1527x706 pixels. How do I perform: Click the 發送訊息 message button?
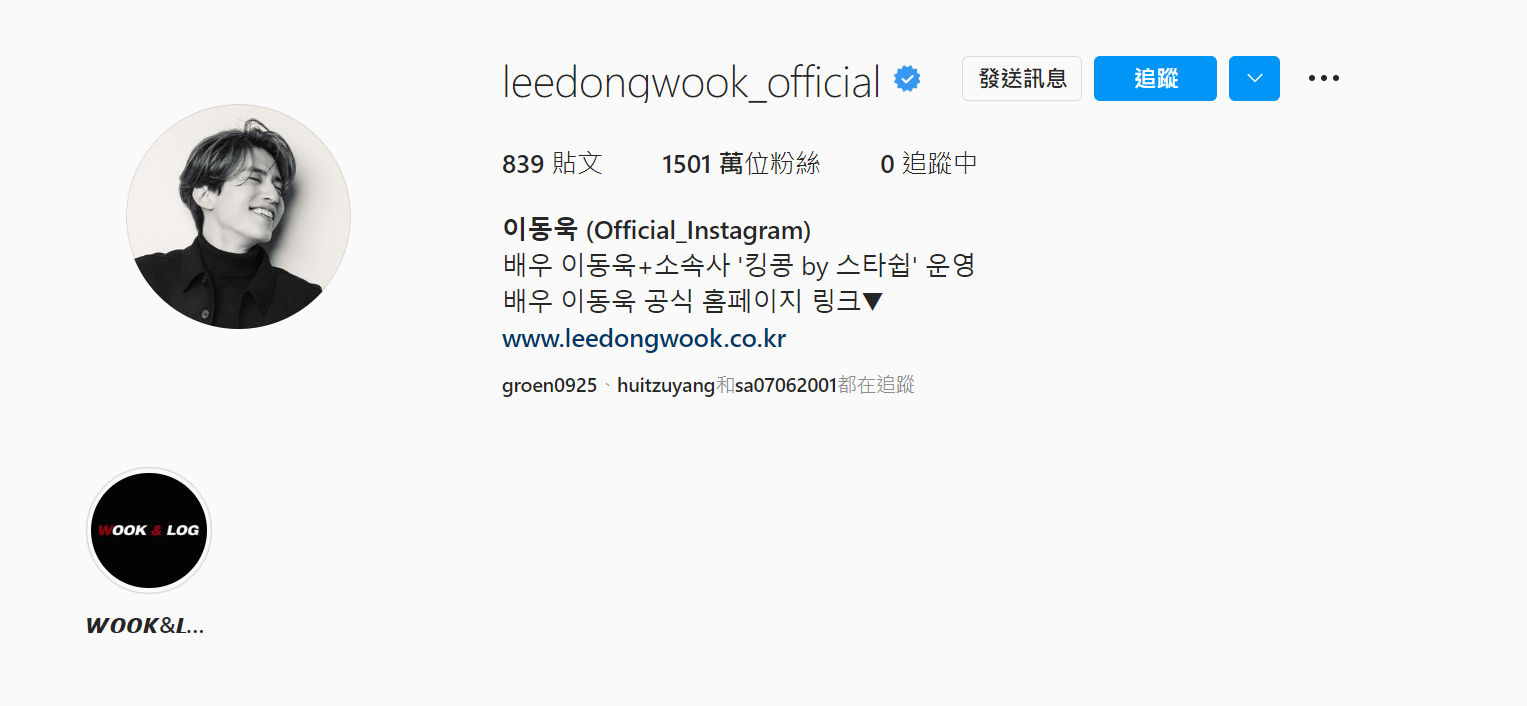click(1022, 79)
